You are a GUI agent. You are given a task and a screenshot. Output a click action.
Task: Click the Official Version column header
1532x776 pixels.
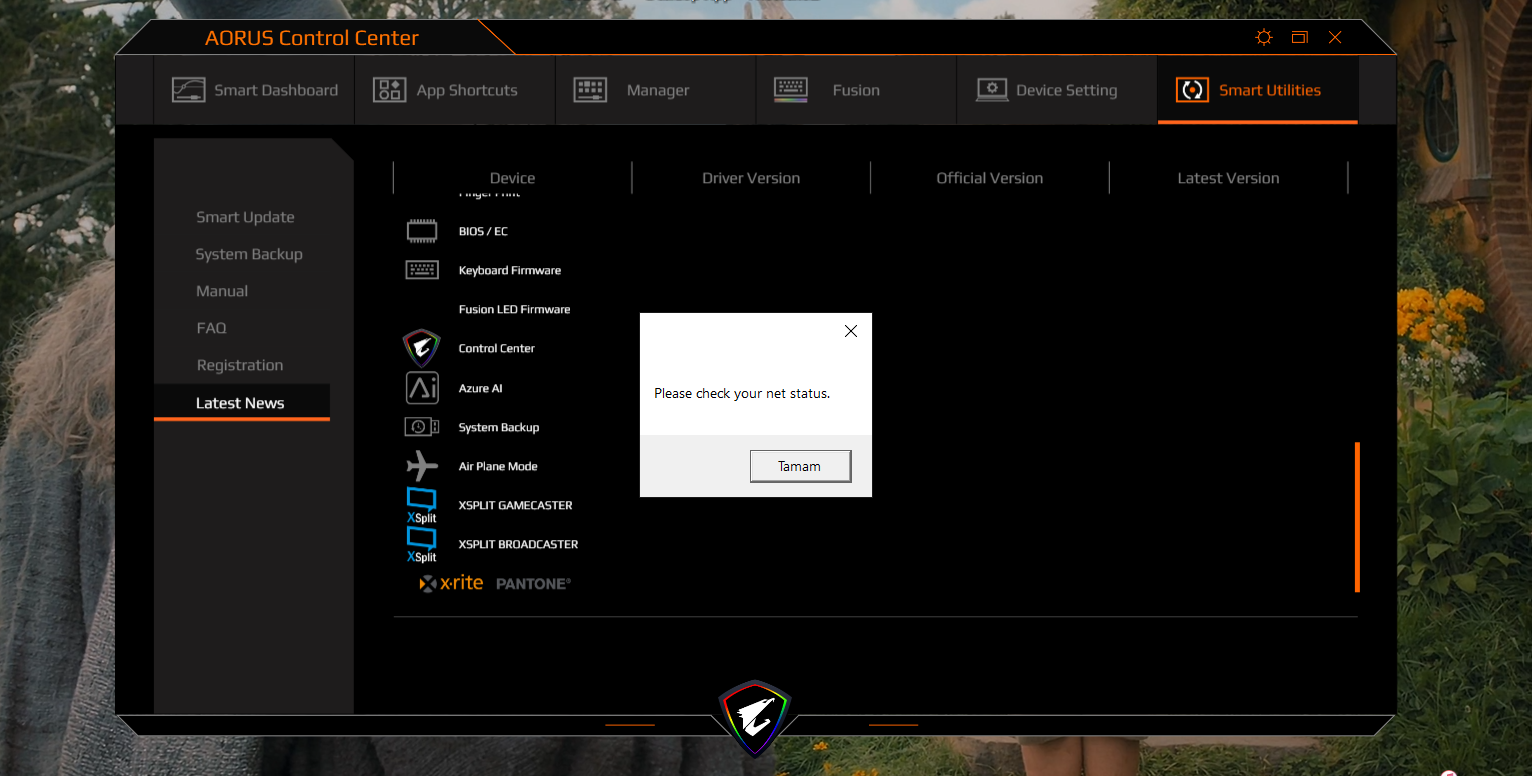click(990, 178)
